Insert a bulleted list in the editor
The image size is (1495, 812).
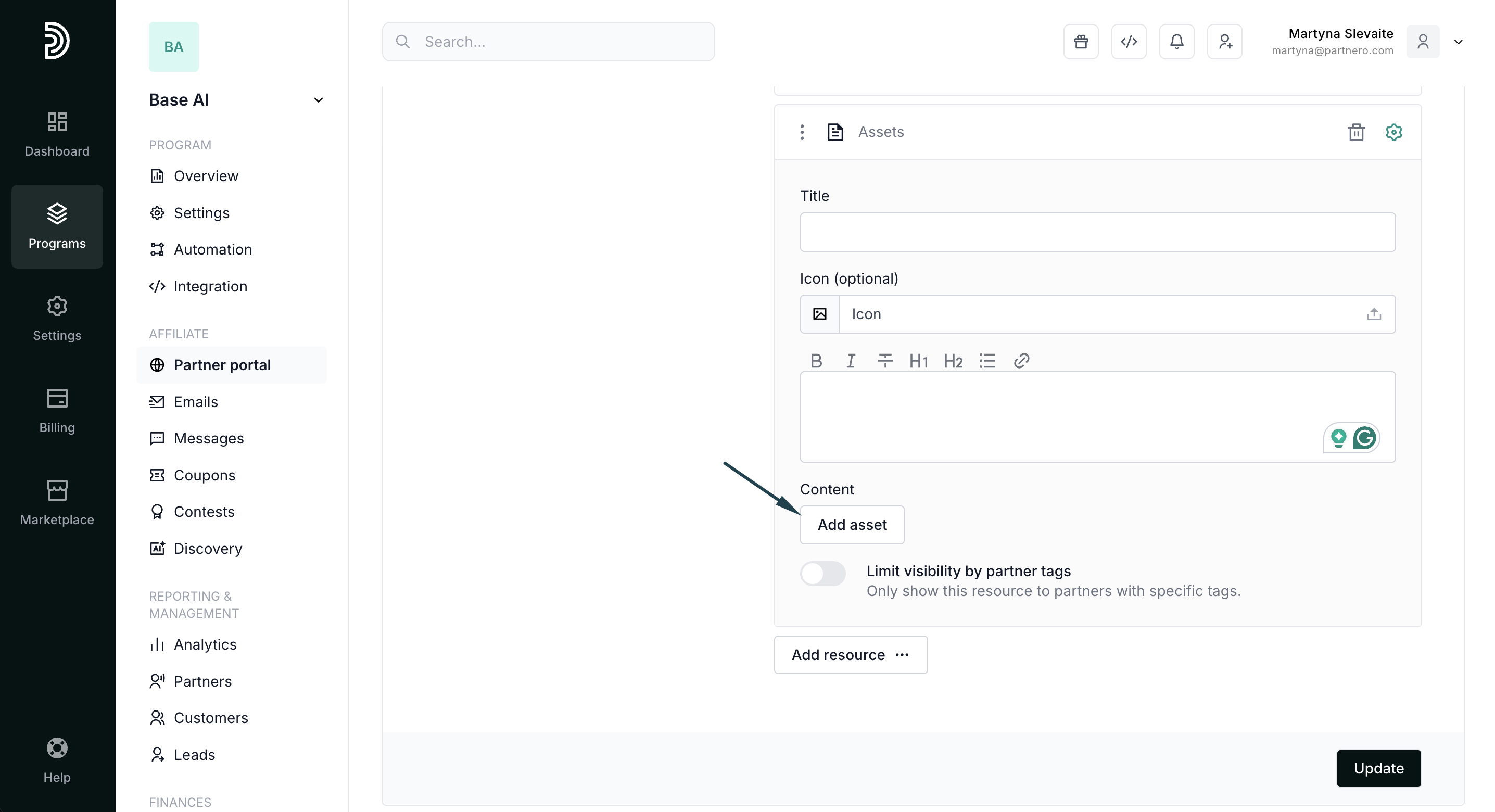[987, 361]
